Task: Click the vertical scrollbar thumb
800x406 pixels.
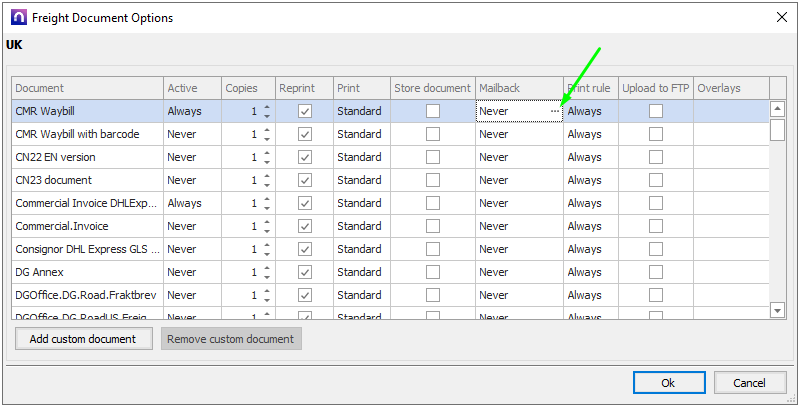Action: pyautogui.click(x=777, y=130)
